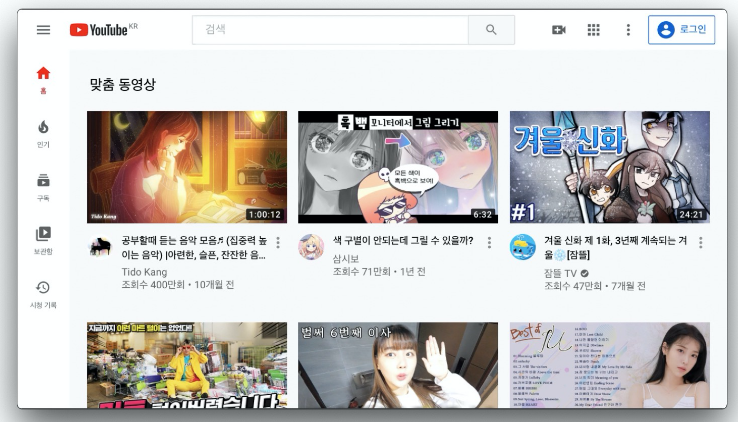Open the 색 구별이 안되는데 그릴 수 있을까? title
Image resolution: width=738 pixels, height=422 pixels.
pyautogui.click(x=403, y=240)
